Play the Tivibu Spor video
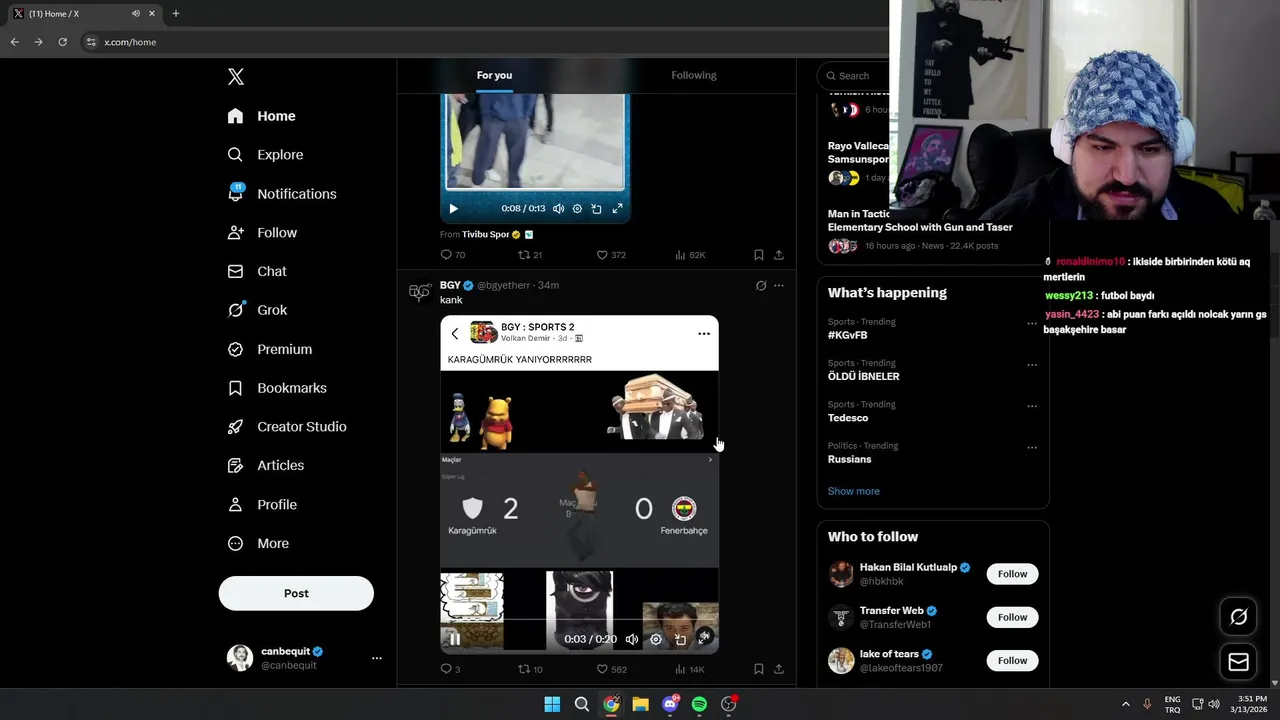 (453, 209)
